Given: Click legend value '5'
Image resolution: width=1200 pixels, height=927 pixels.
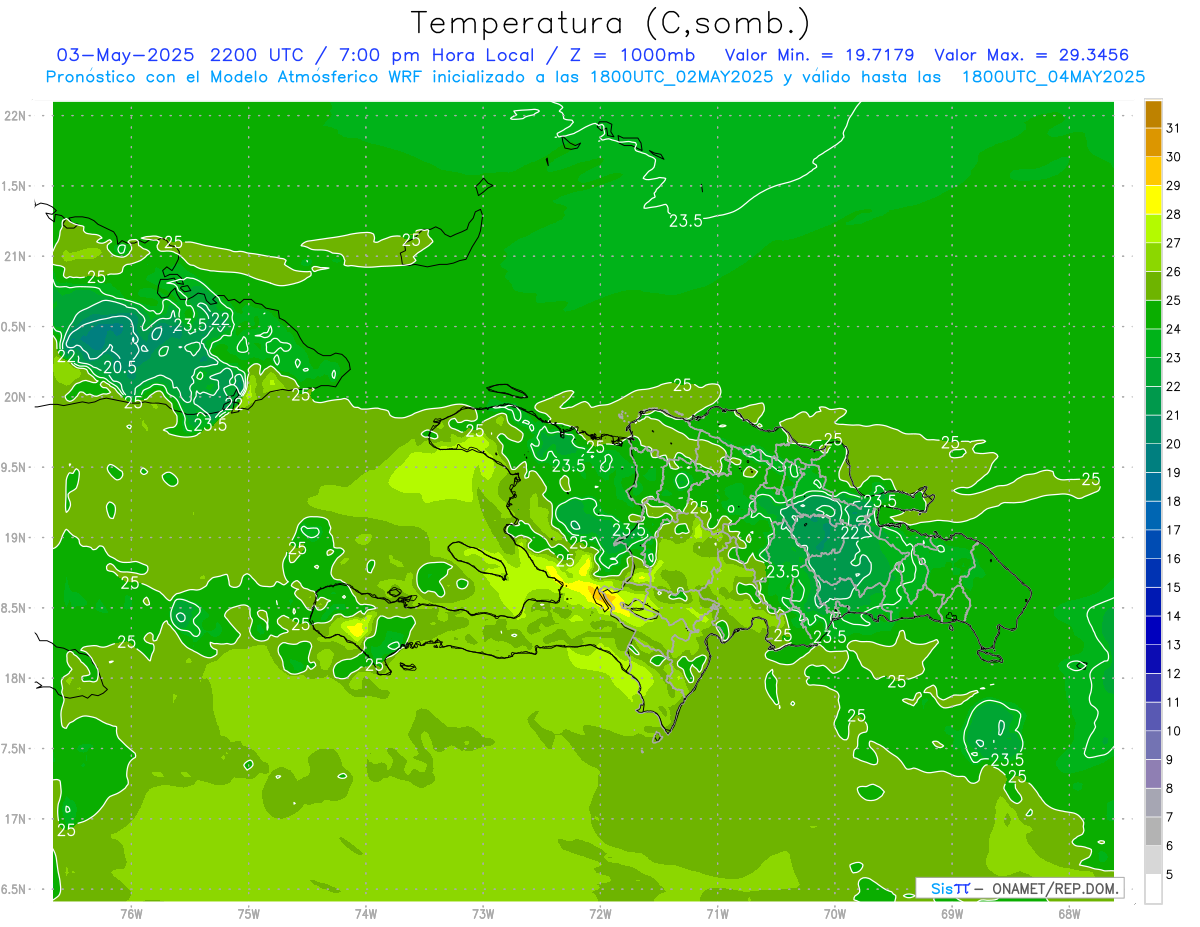Looking at the screenshot, I should click(1171, 875).
